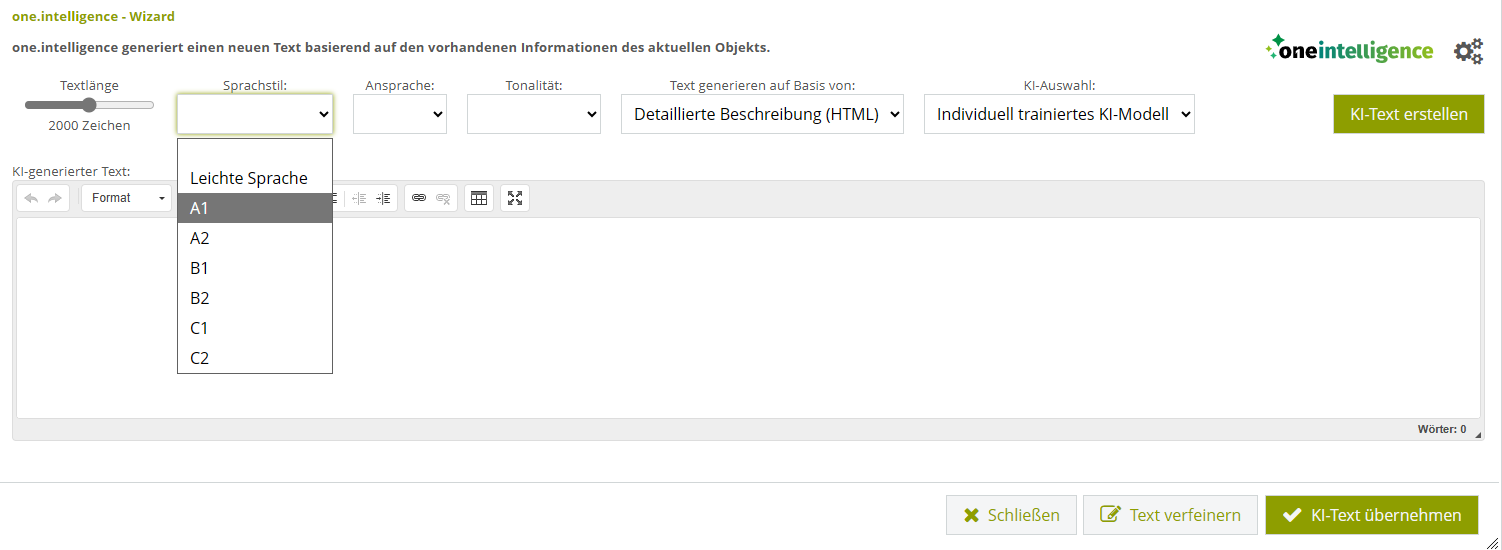Choose language level B1 from list
Image resolution: width=1502 pixels, height=550 pixels.
click(200, 268)
